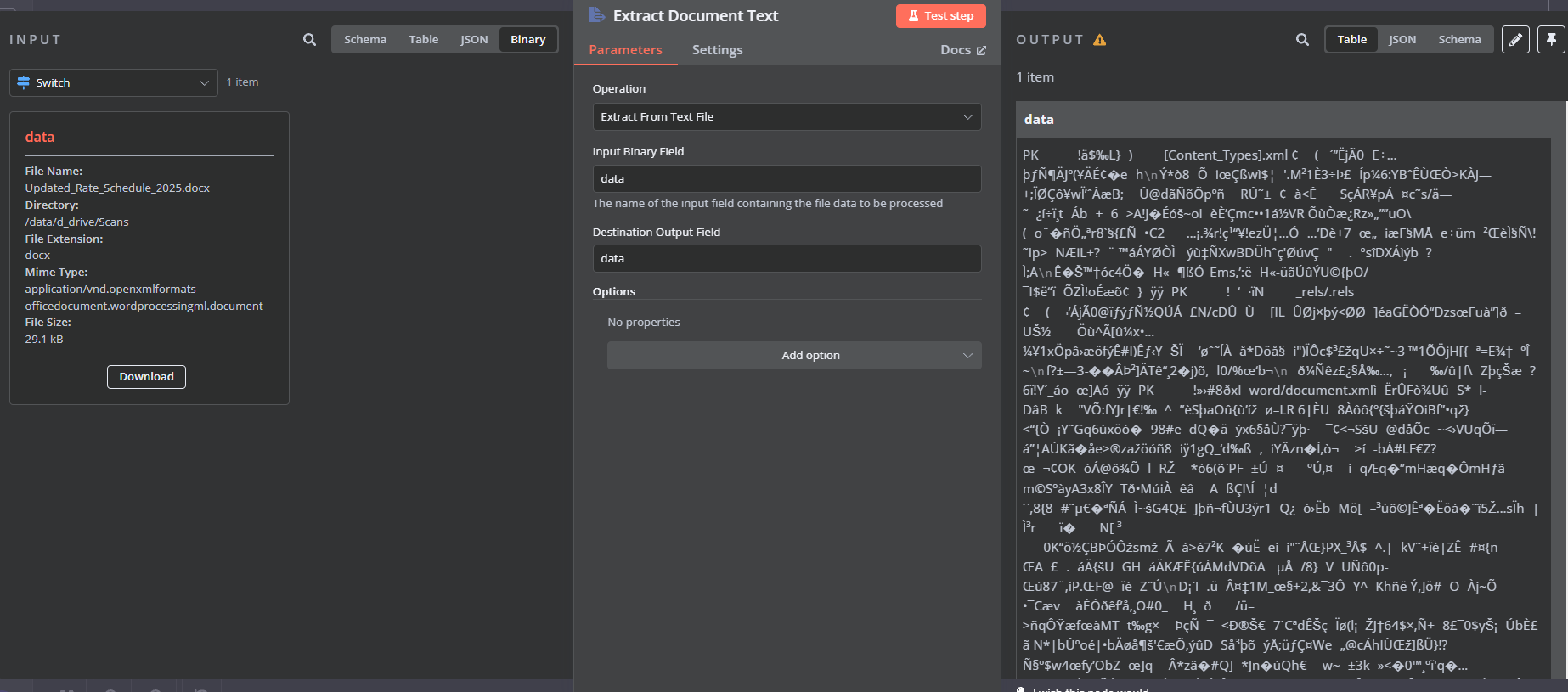The image size is (1568, 692).
Task: Click the search icon in the OUTPUT panel
Action: click(x=1302, y=40)
